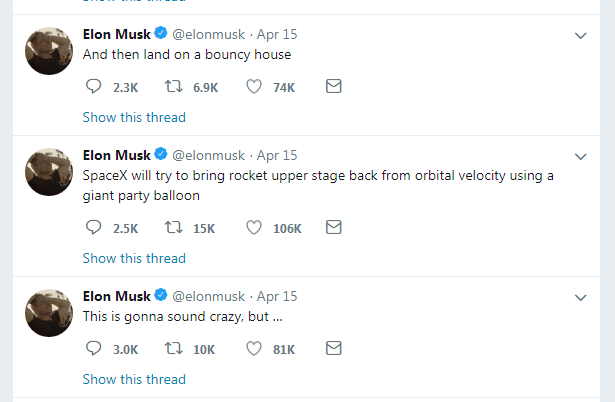
Task: Reply to the giant party balloon tweet
Action: (x=93, y=228)
